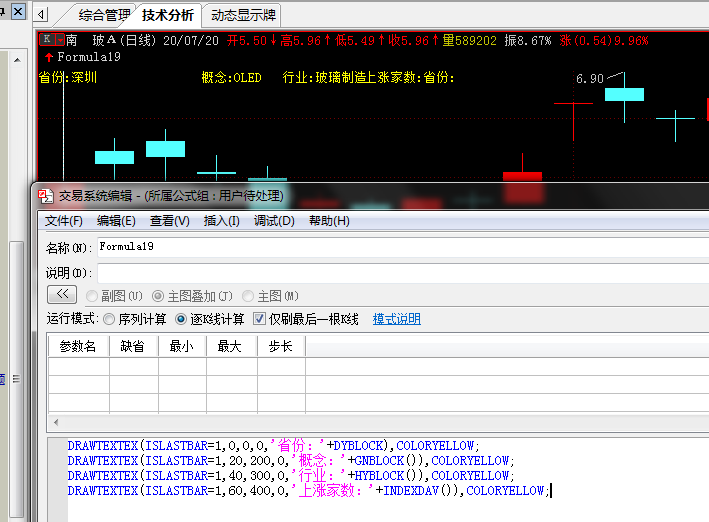The image size is (709, 522).
Task: Click the 量589202 volume value in header
Action: pos(469,41)
